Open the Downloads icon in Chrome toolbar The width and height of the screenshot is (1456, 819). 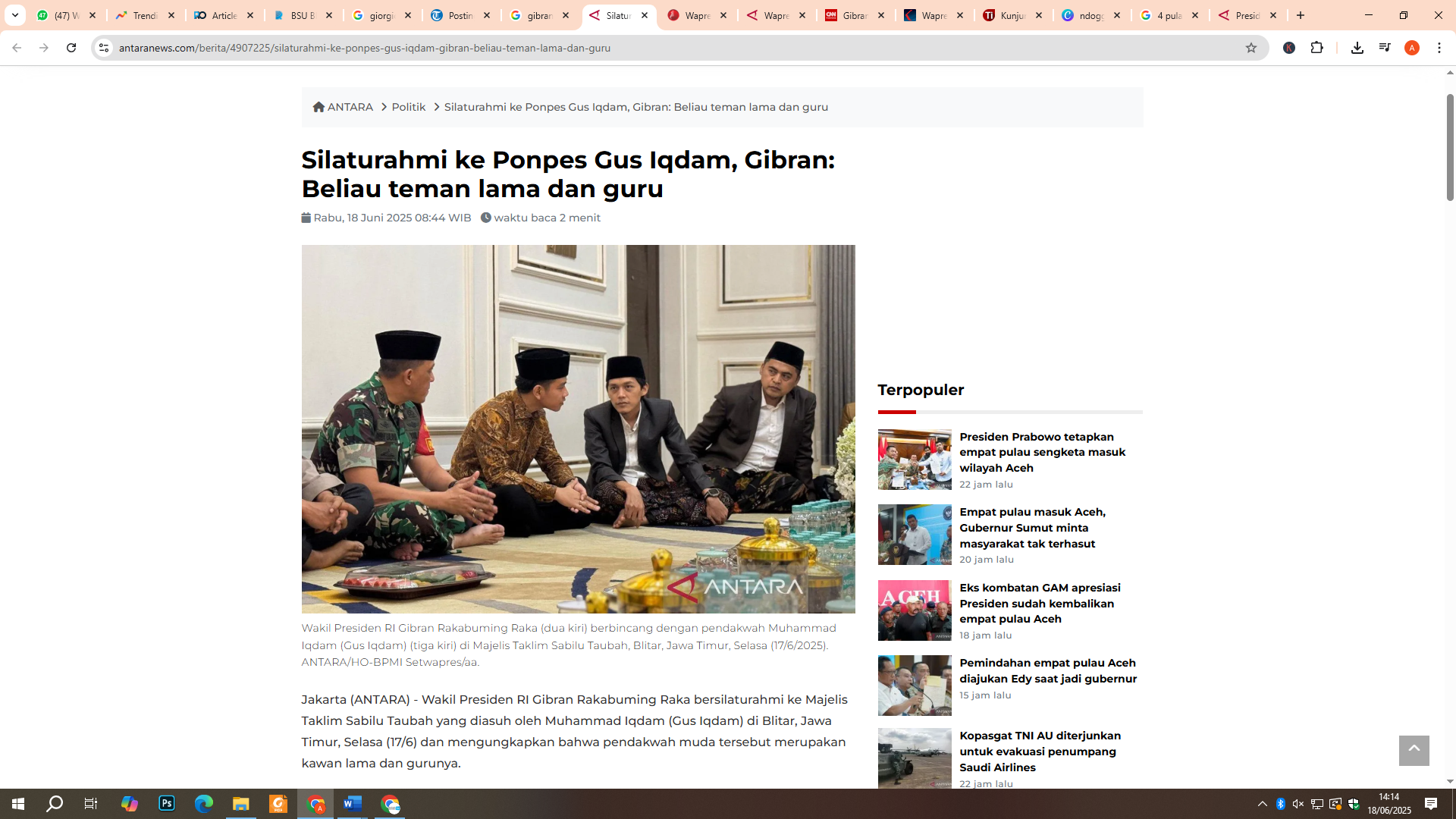(1357, 47)
